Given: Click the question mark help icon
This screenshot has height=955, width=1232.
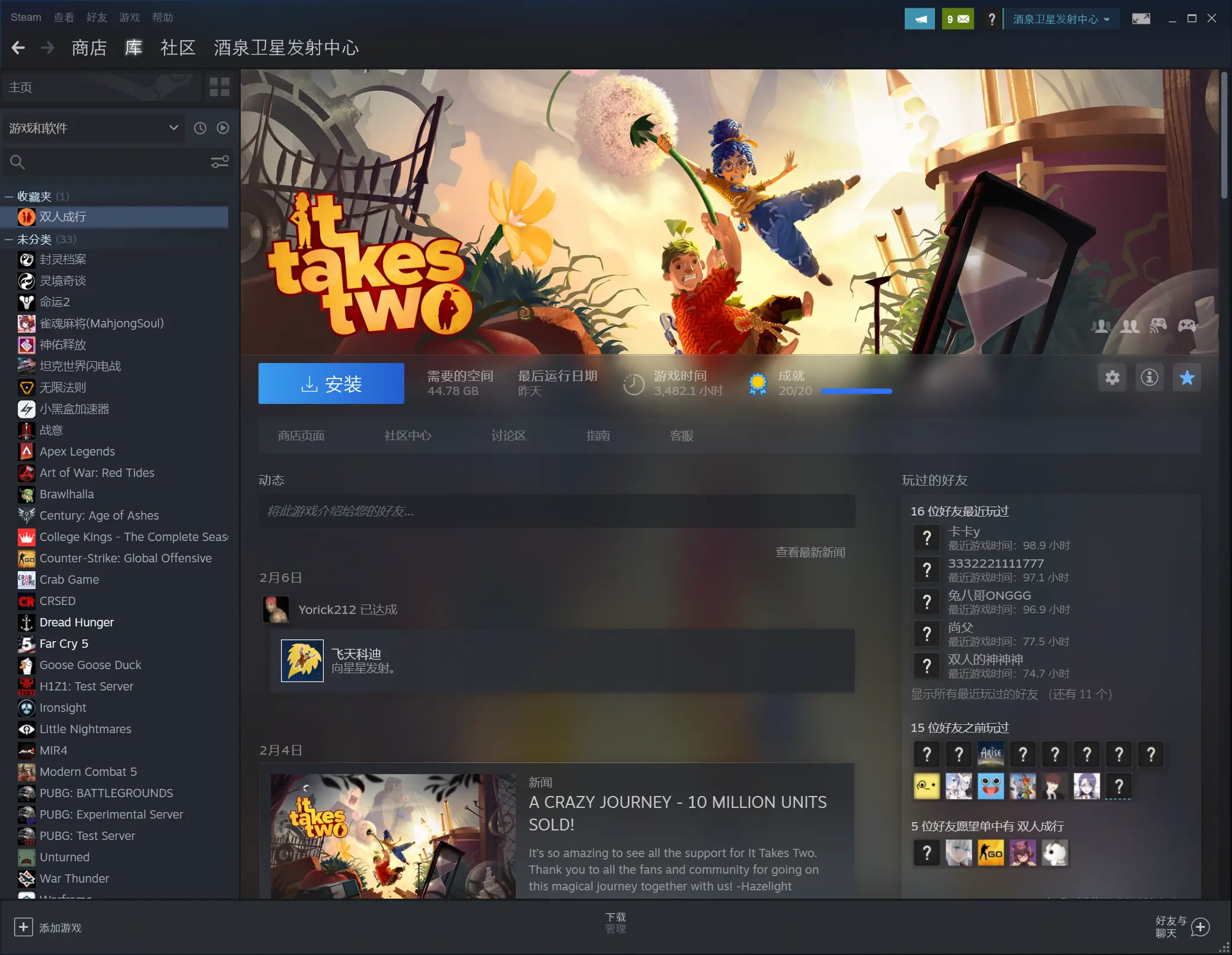Looking at the screenshot, I should tap(991, 19).
